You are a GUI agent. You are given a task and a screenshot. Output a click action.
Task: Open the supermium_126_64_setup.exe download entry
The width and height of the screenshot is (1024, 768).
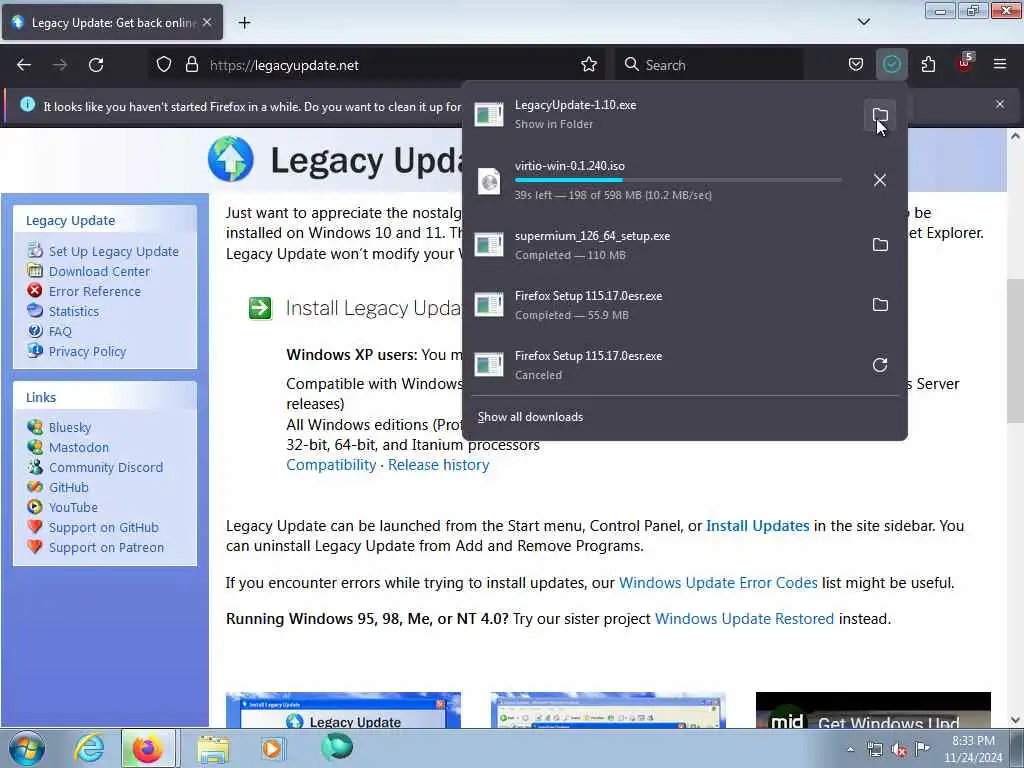click(x=664, y=245)
